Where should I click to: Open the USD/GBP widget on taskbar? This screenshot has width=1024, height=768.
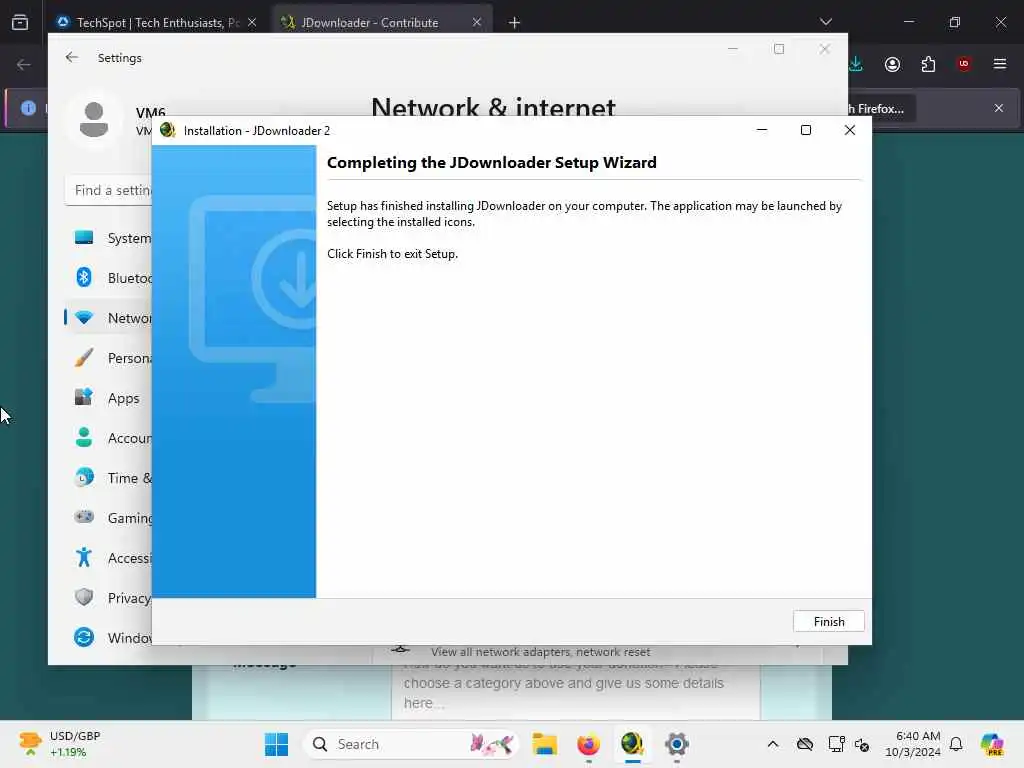60,744
